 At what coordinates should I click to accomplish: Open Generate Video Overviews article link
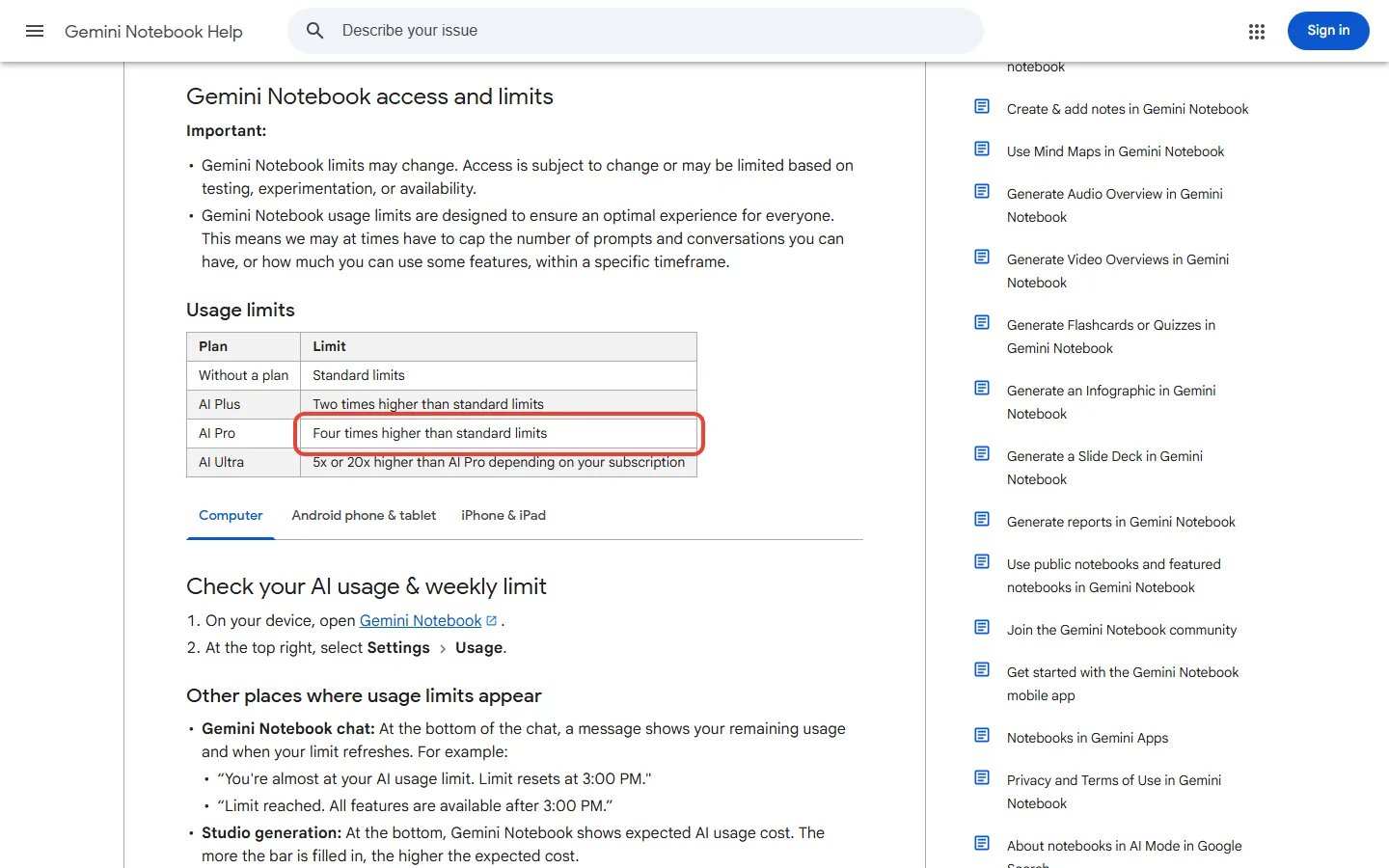coord(1118,271)
